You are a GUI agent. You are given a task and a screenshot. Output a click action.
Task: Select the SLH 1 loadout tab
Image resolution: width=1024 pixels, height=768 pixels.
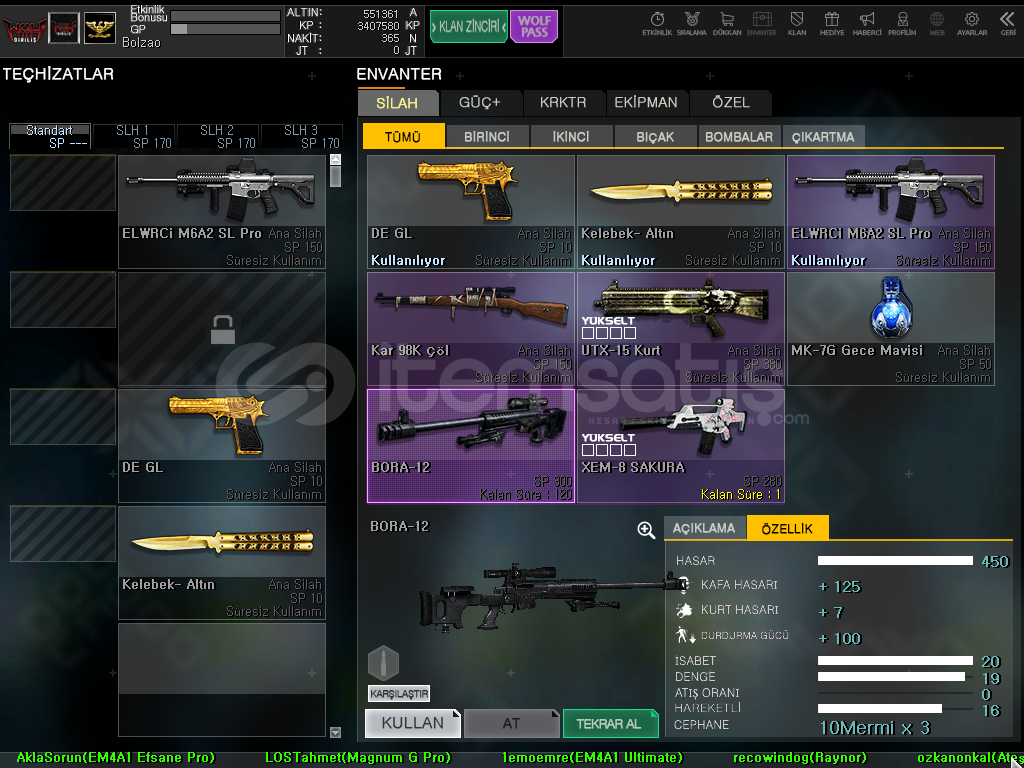[x=134, y=136]
